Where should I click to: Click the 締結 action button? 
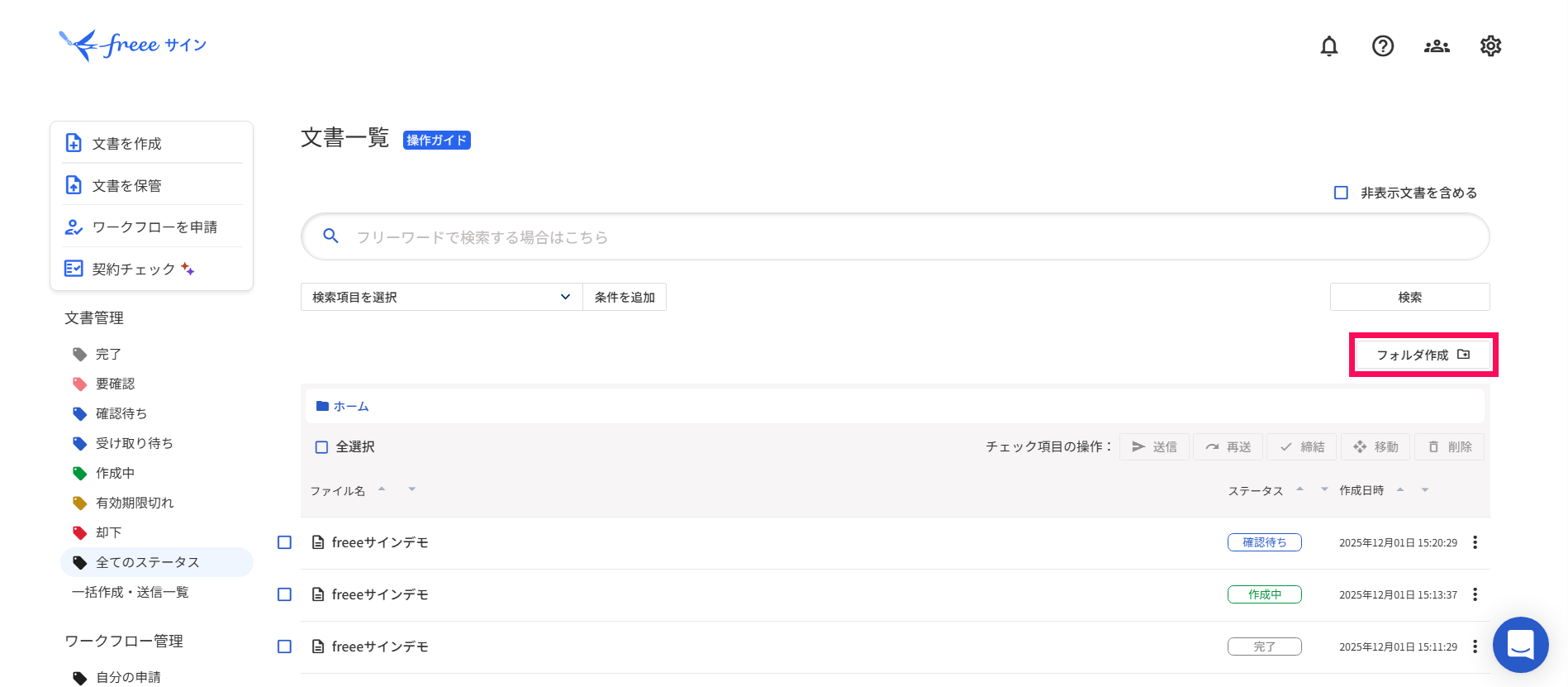[x=1302, y=446]
